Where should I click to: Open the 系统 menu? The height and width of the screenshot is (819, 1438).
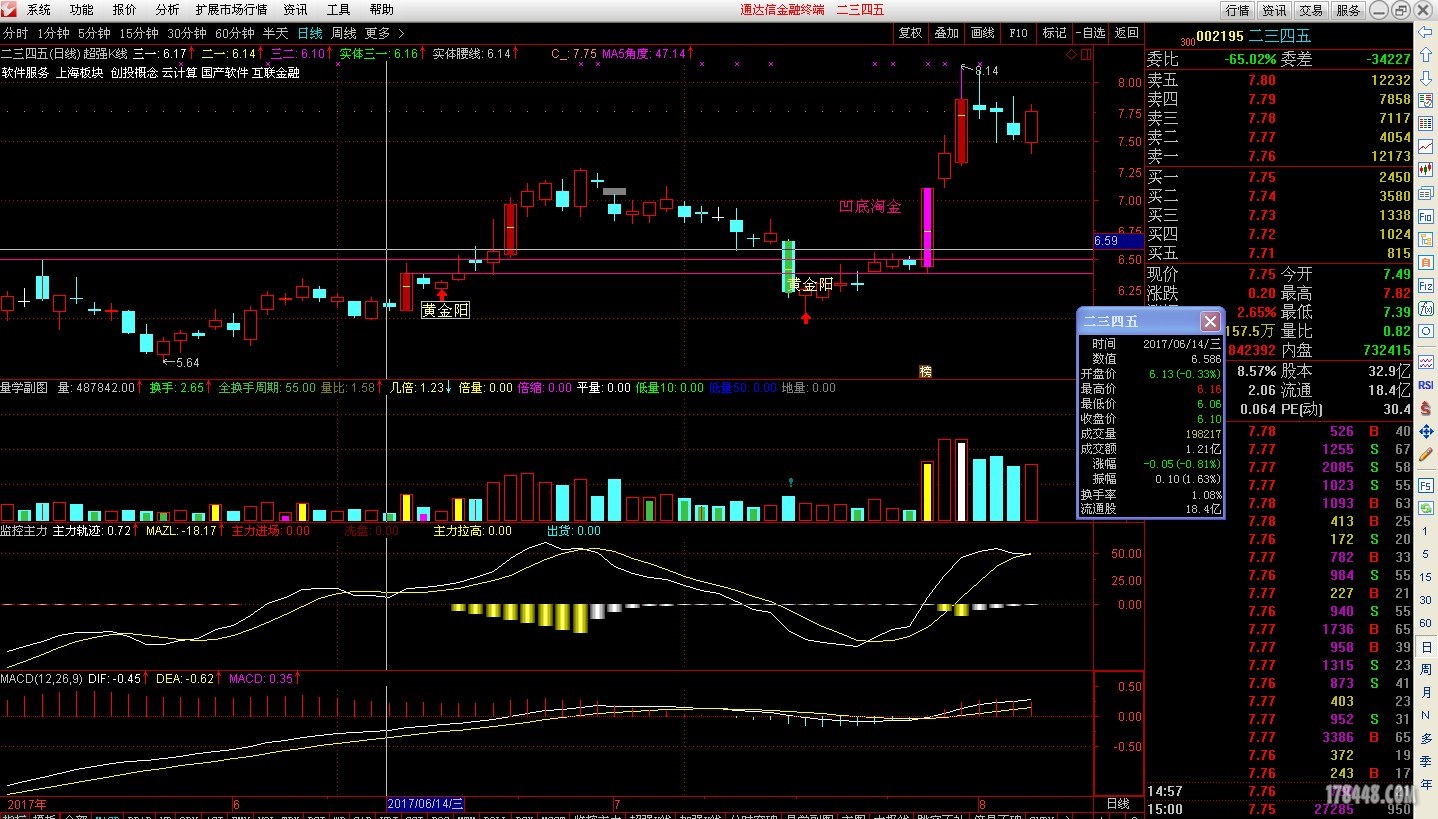click(x=38, y=10)
